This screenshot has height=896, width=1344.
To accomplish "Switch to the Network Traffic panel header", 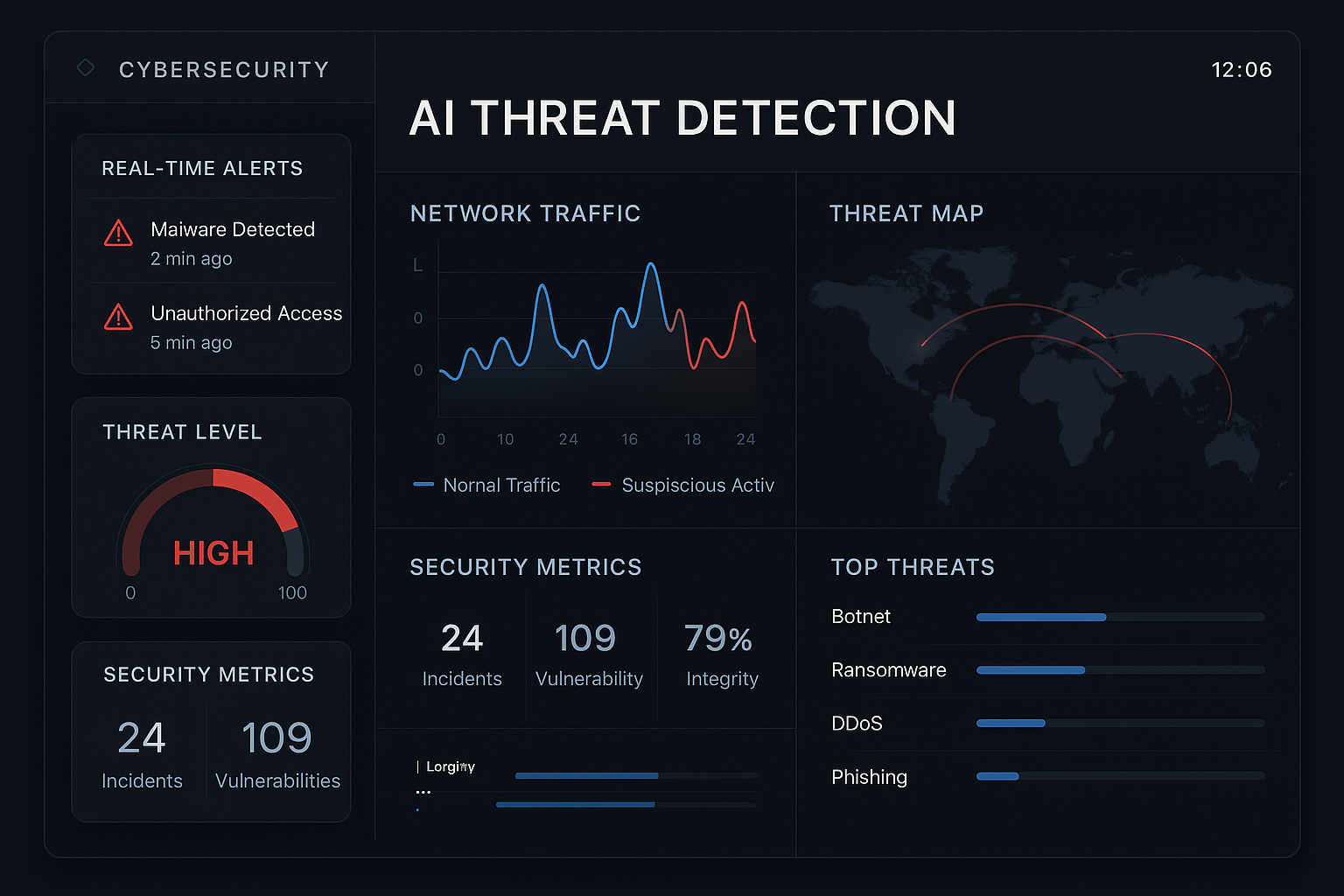I will [525, 213].
